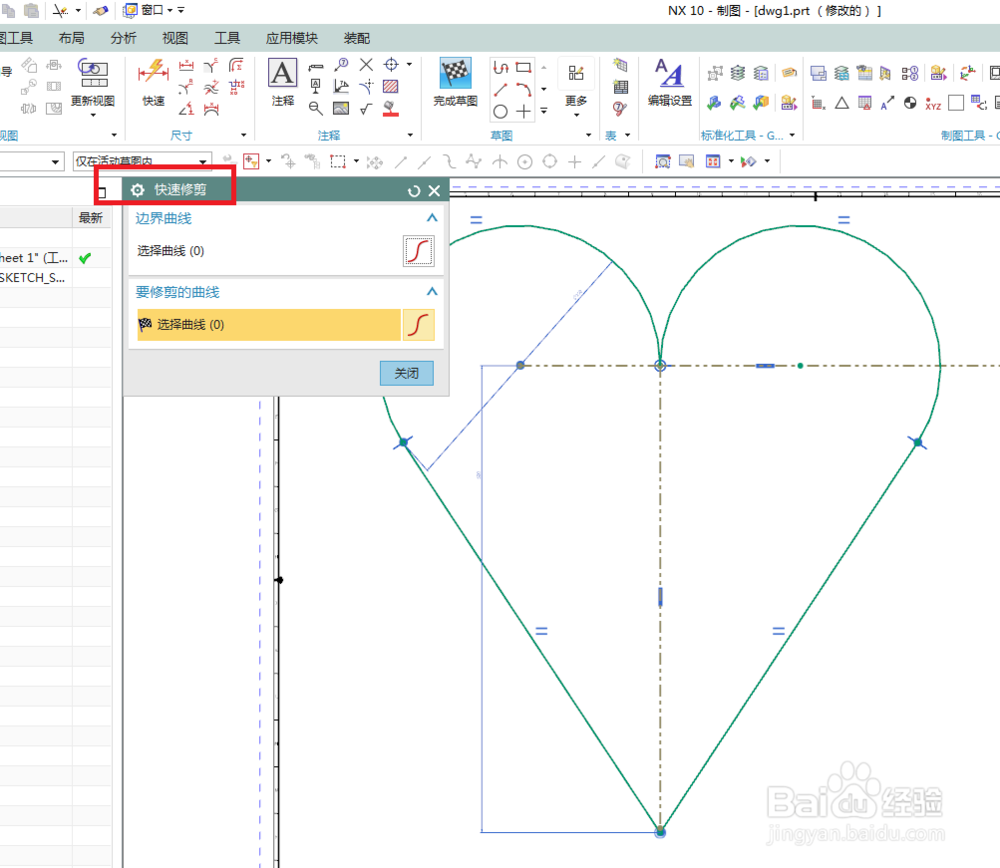Select the Profile curve sketch tool
Image resolution: width=1000 pixels, height=868 pixels.
coord(501,67)
